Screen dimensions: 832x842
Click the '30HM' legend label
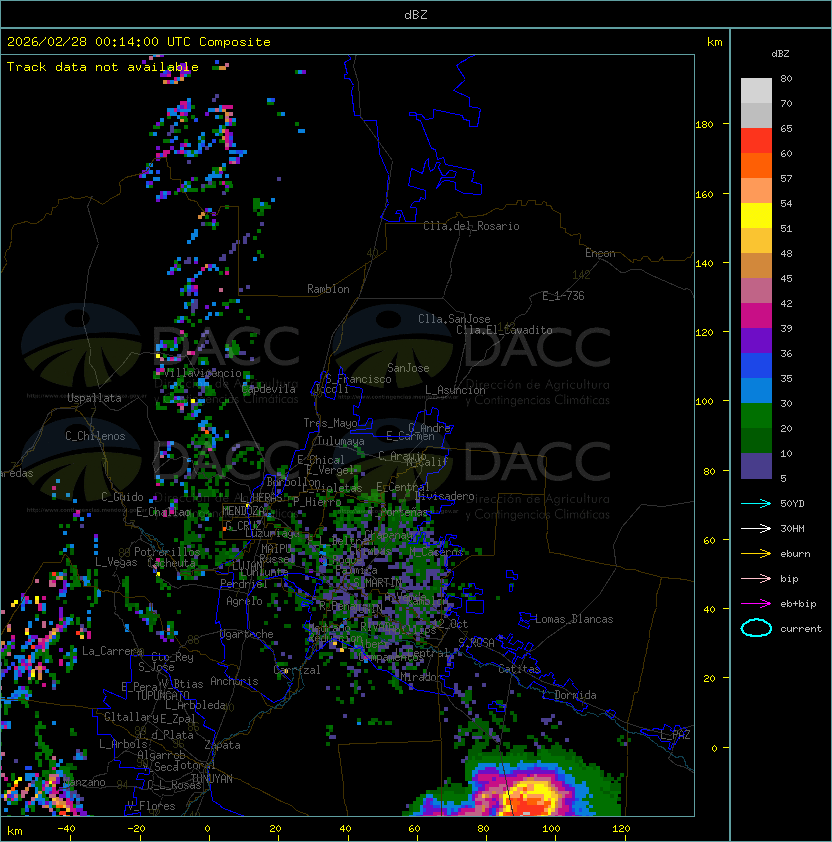792,529
